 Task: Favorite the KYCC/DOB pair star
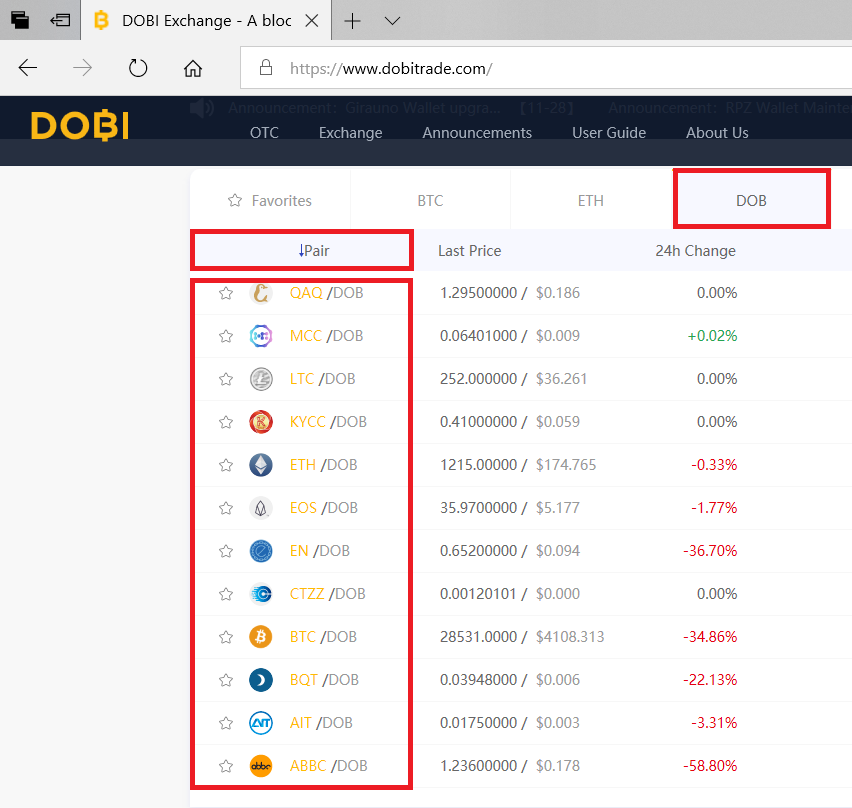pyautogui.click(x=226, y=422)
